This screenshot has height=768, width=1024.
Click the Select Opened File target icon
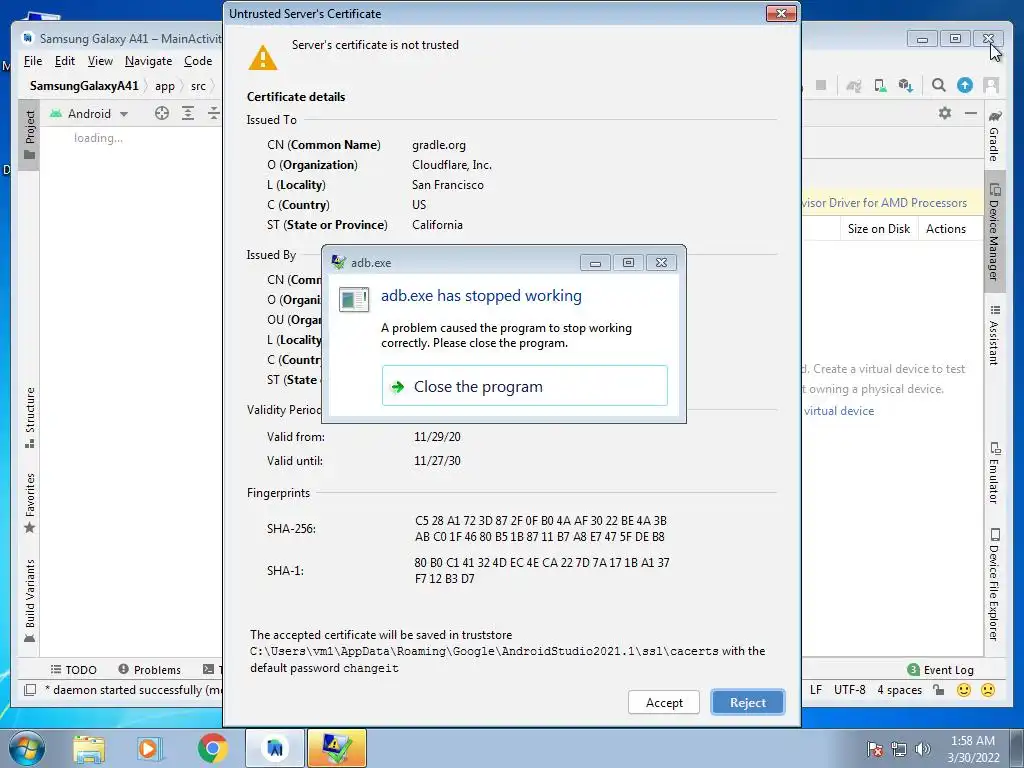pos(162,113)
